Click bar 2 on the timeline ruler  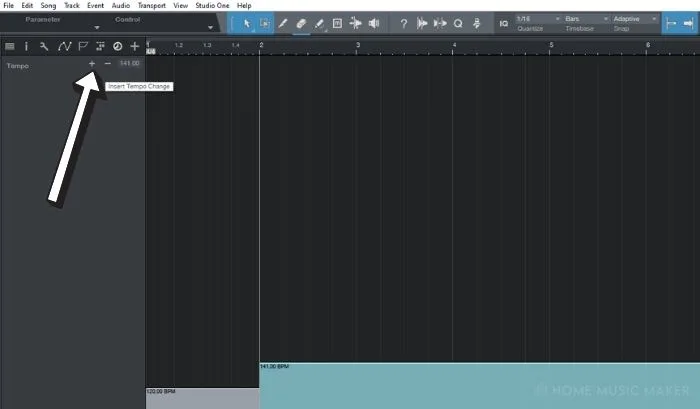(x=261, y=45)
